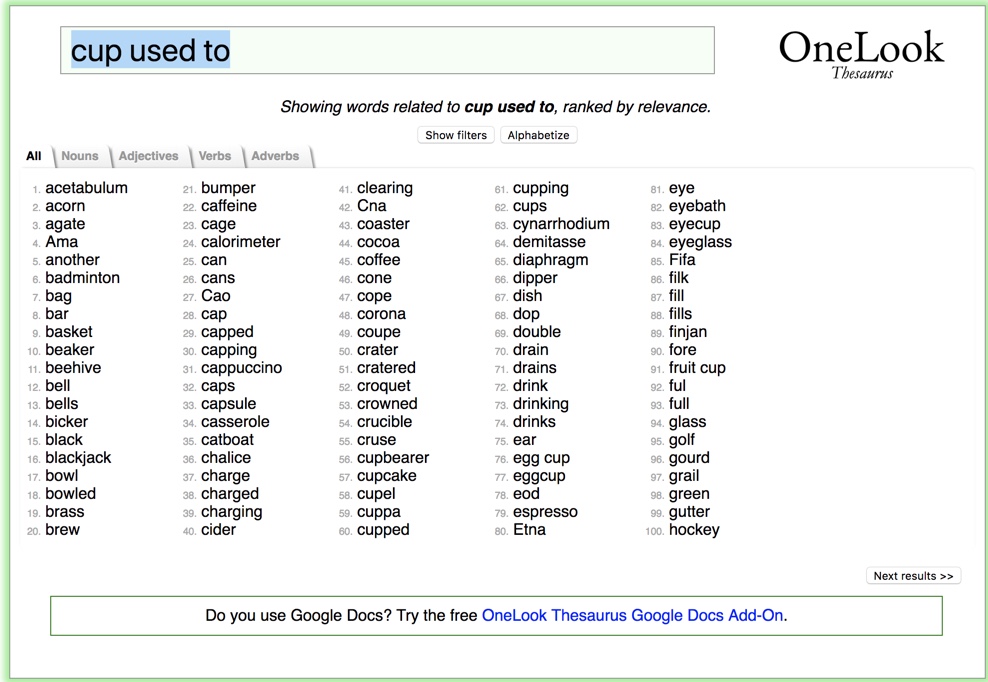The height and width of the screenshot is (682, 988).
Task: Go to Next results page
Action: (x=913, y=575)
